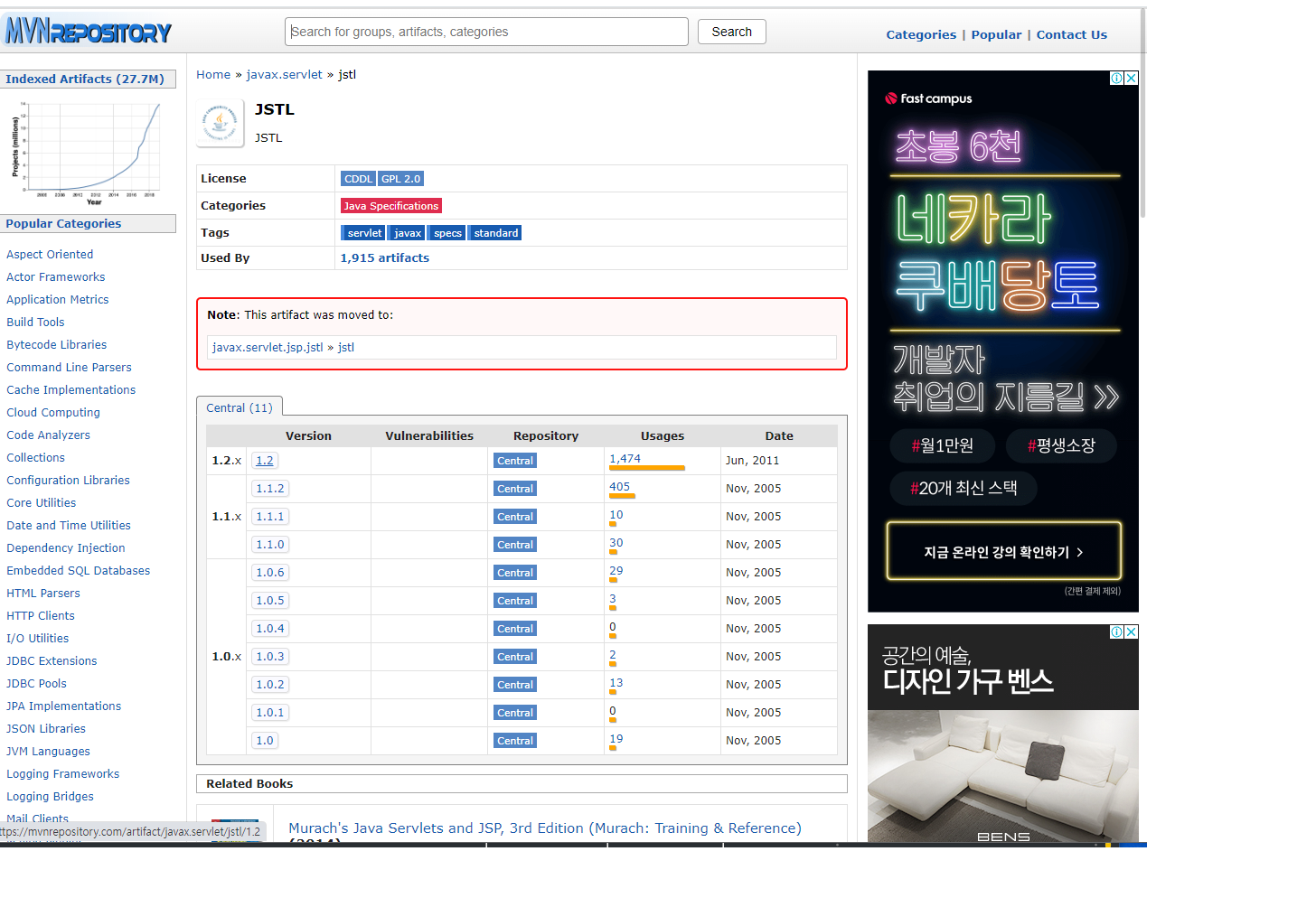This screenshot has height=898, width=1316.
Task: Open javax.servlet breadcrumb link
Action: tap(284, 75)
